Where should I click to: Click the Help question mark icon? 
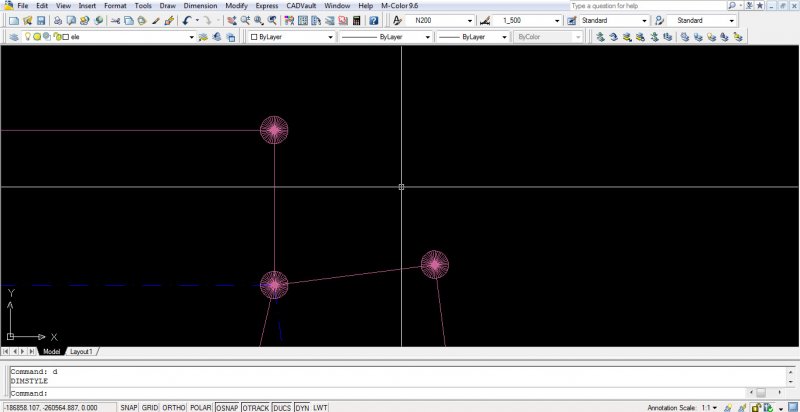click(x=373, y=20)
